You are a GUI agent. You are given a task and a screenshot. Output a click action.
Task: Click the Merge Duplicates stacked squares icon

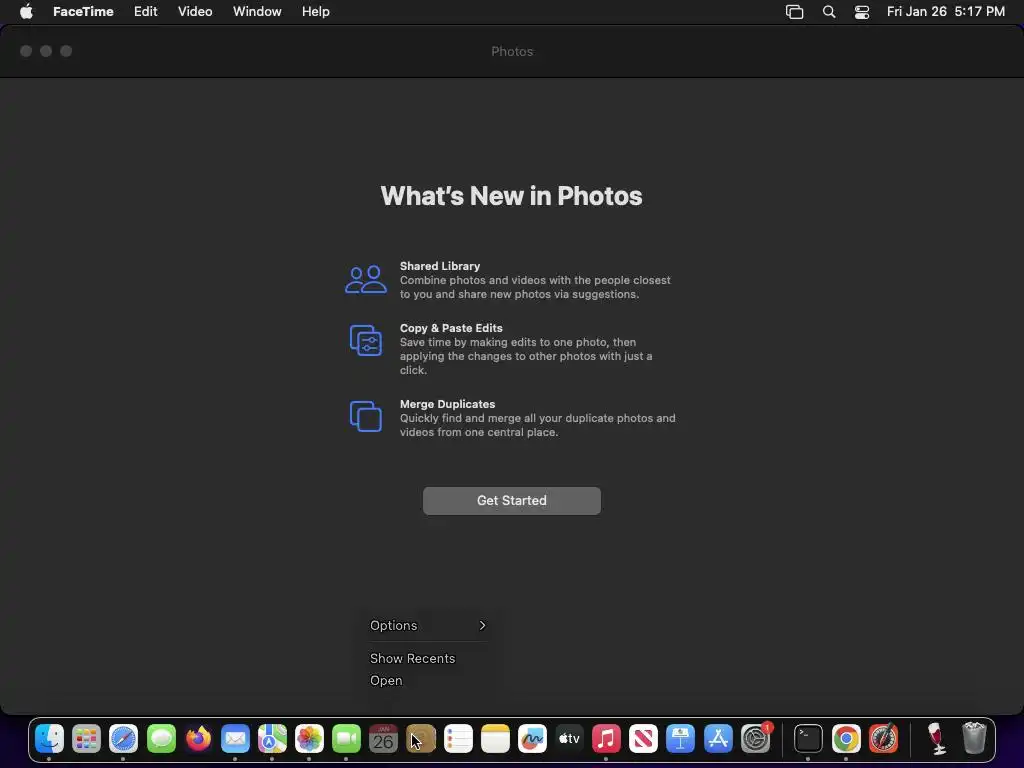click(366, 416)
